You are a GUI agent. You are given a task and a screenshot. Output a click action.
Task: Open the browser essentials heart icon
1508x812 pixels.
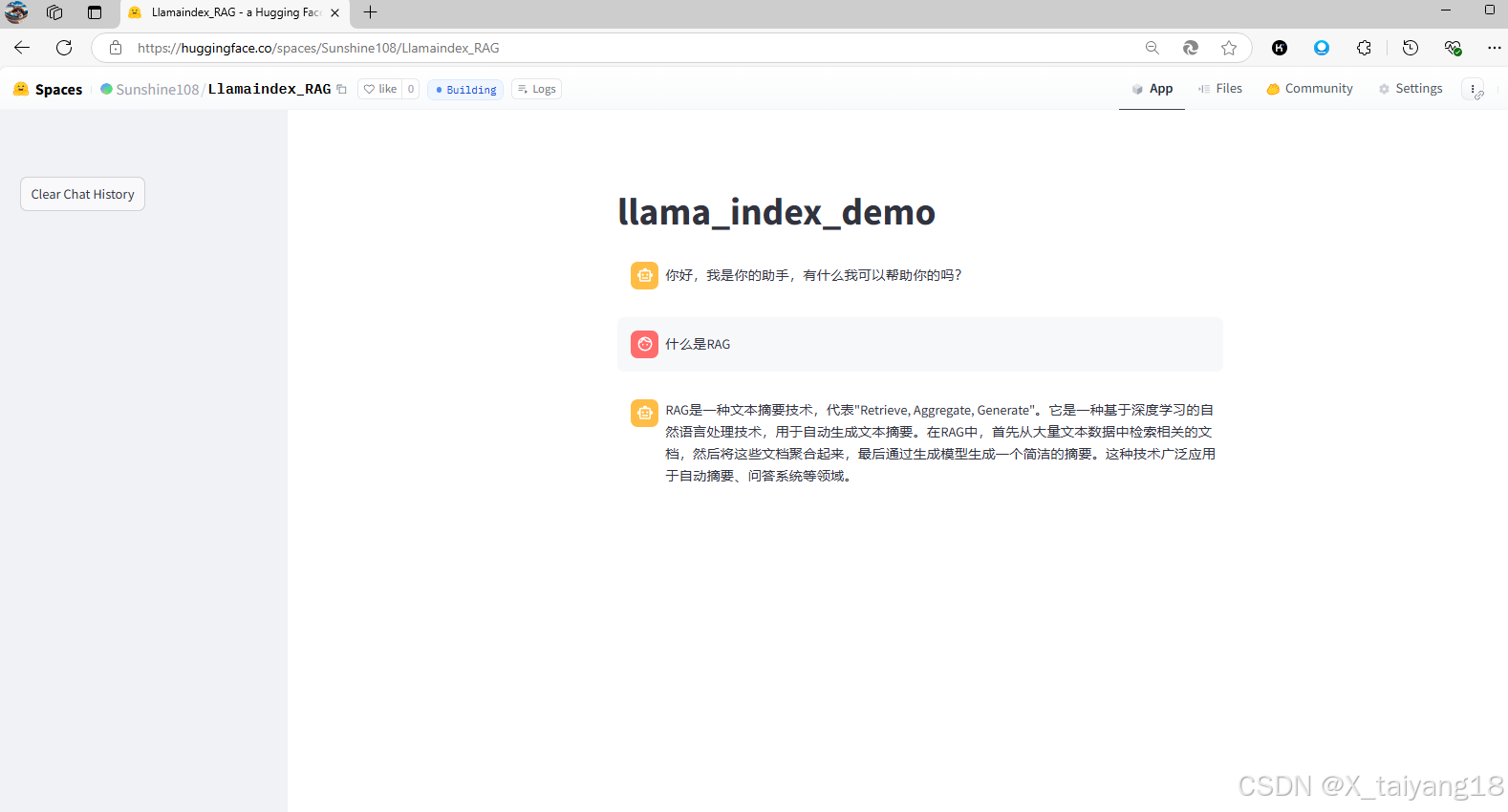(1453, 48)
